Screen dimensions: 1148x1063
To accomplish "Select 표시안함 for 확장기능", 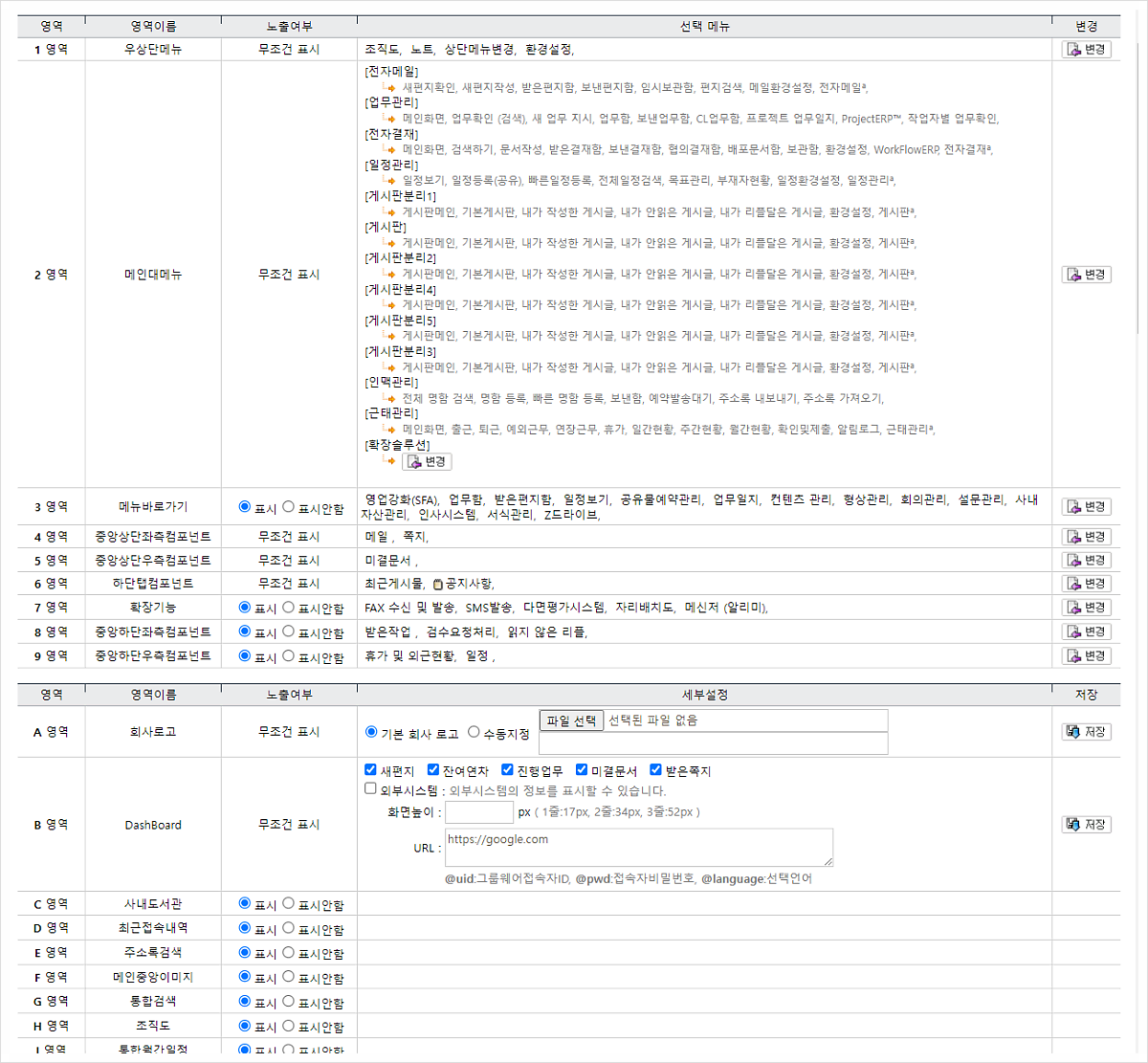I will pos(289,607).
